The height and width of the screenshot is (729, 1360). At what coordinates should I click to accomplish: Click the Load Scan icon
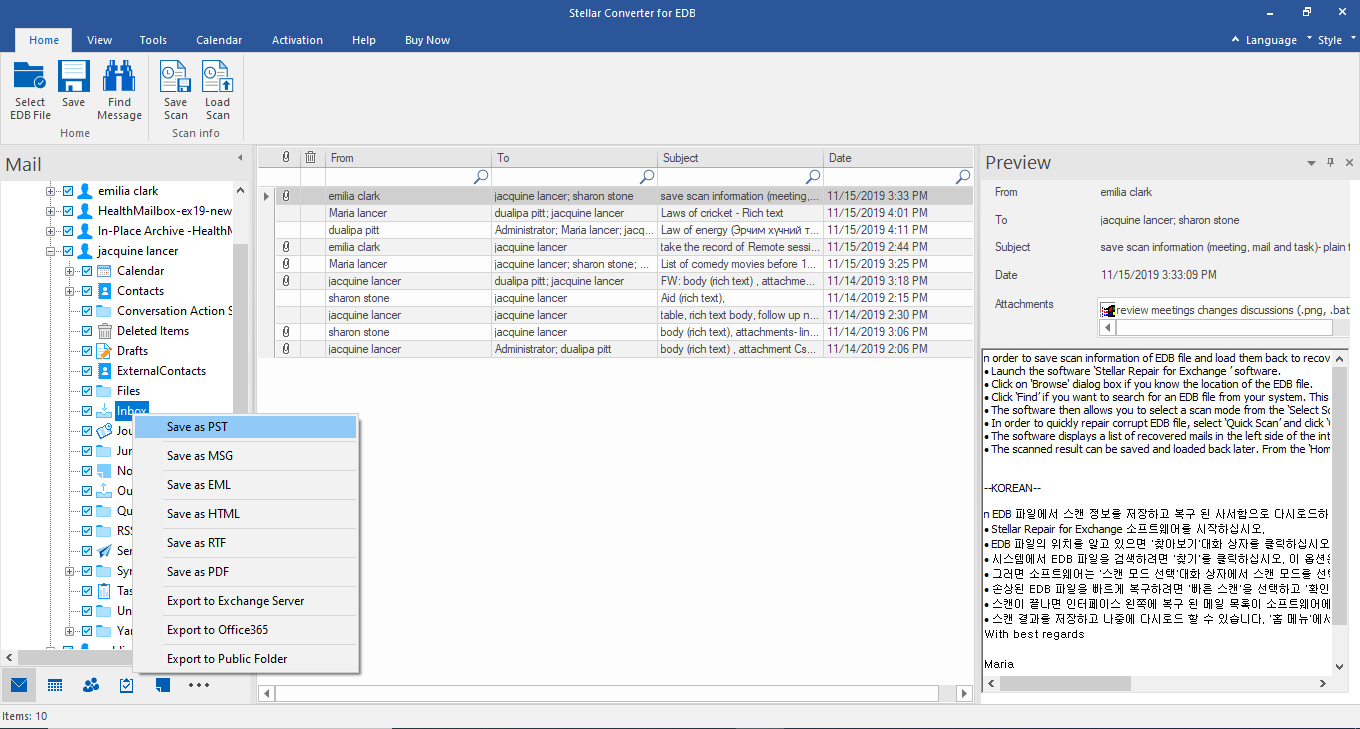pyautogui.click(x=217, y=76)
